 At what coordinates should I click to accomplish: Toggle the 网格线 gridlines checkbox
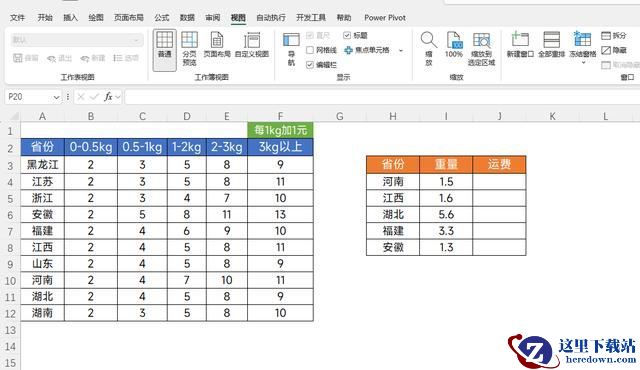click(x=310, y=50)
